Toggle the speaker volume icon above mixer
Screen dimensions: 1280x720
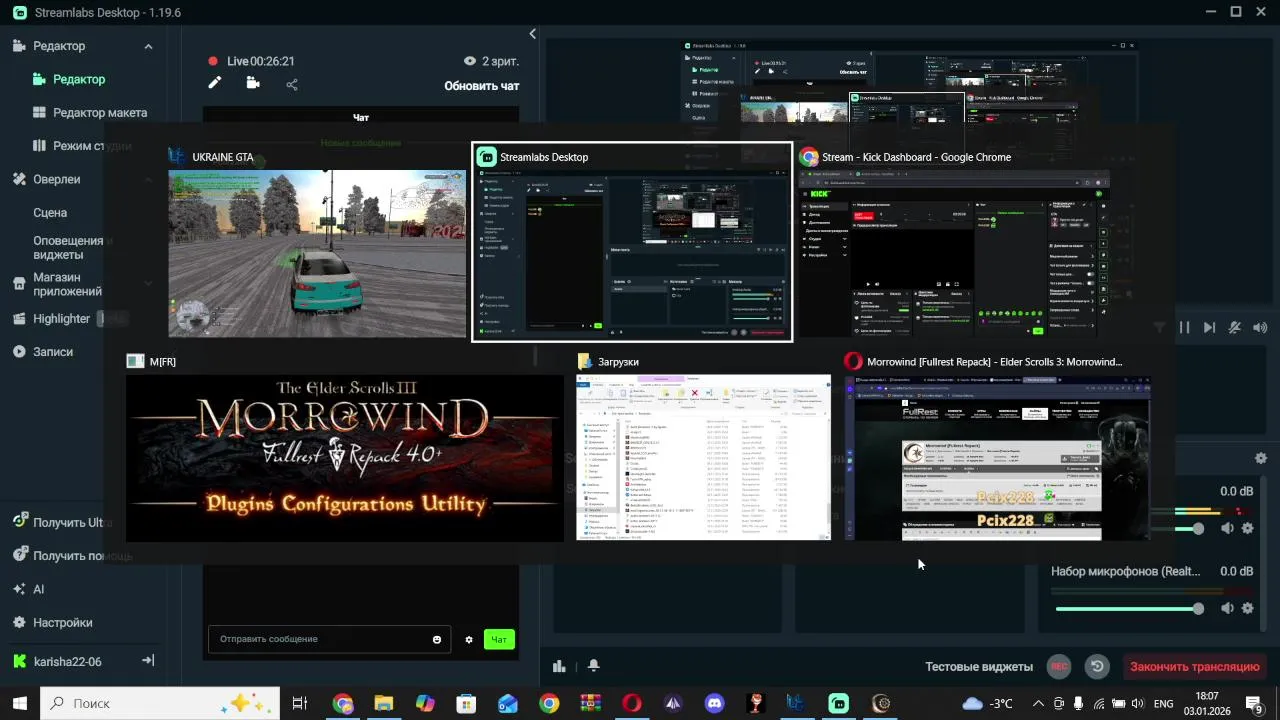point(1260,327)
